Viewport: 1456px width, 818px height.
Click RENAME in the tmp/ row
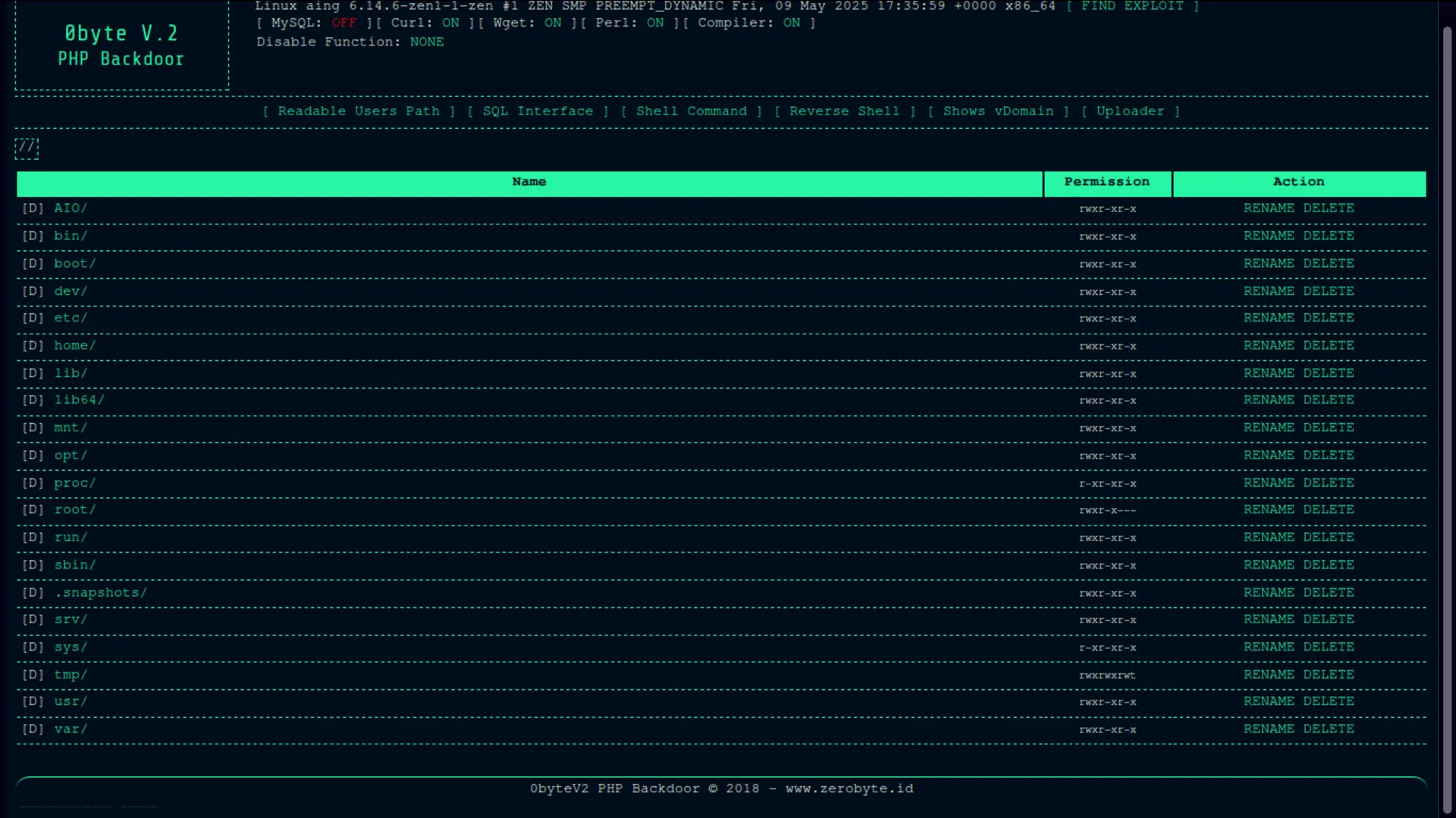[x=1269, y=675]
